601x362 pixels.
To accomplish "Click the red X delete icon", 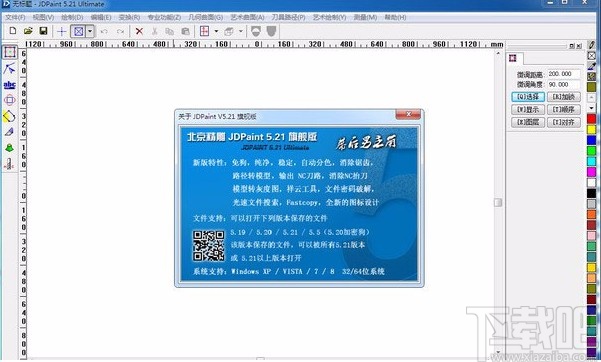I will (139, 31).
